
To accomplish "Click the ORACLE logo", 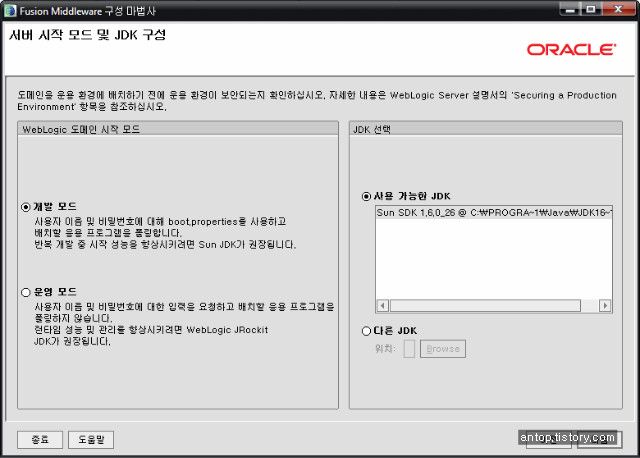I will (x=571, y=49).
